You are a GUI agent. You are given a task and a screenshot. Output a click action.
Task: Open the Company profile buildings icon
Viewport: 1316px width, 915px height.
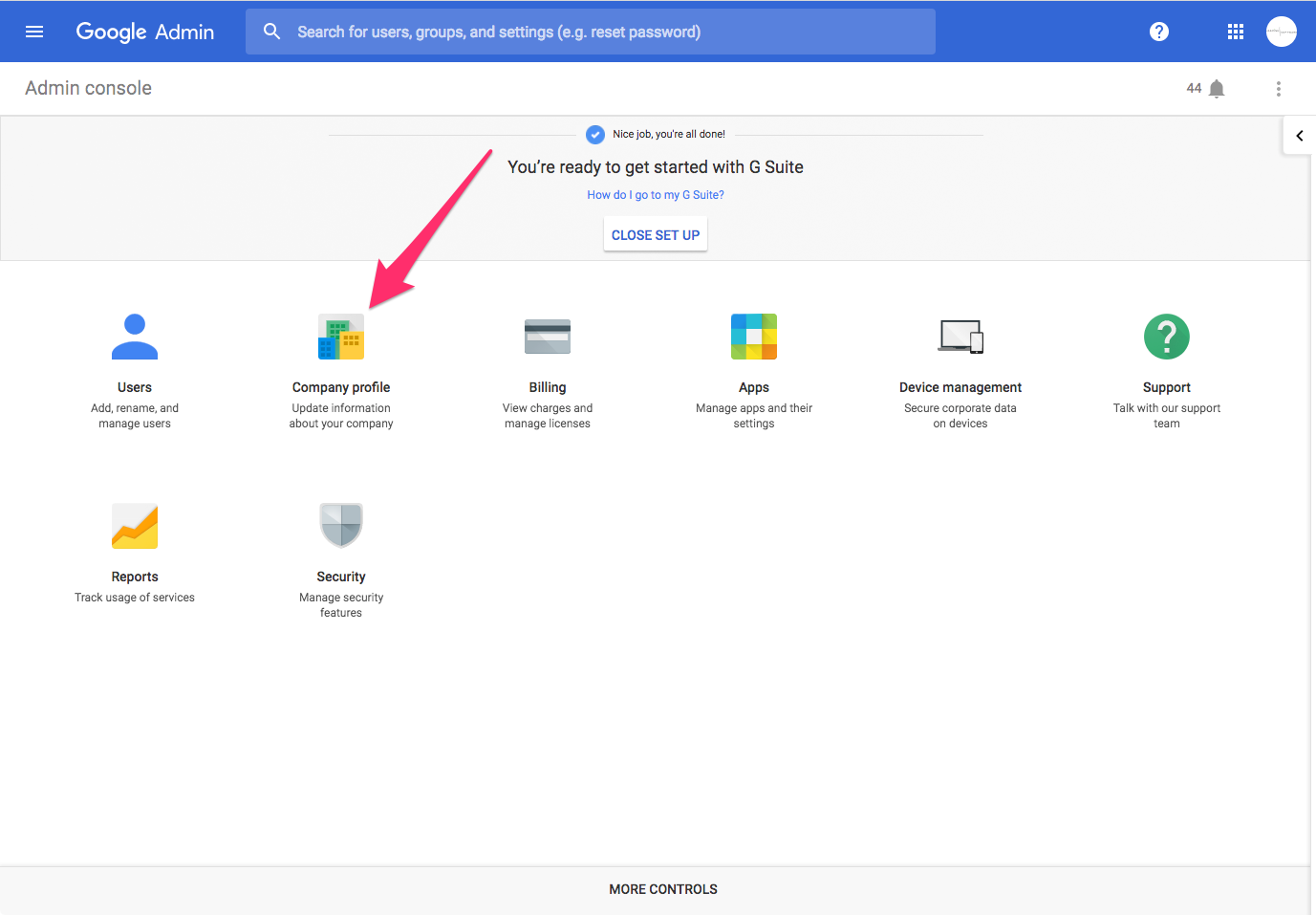[341, 337]
